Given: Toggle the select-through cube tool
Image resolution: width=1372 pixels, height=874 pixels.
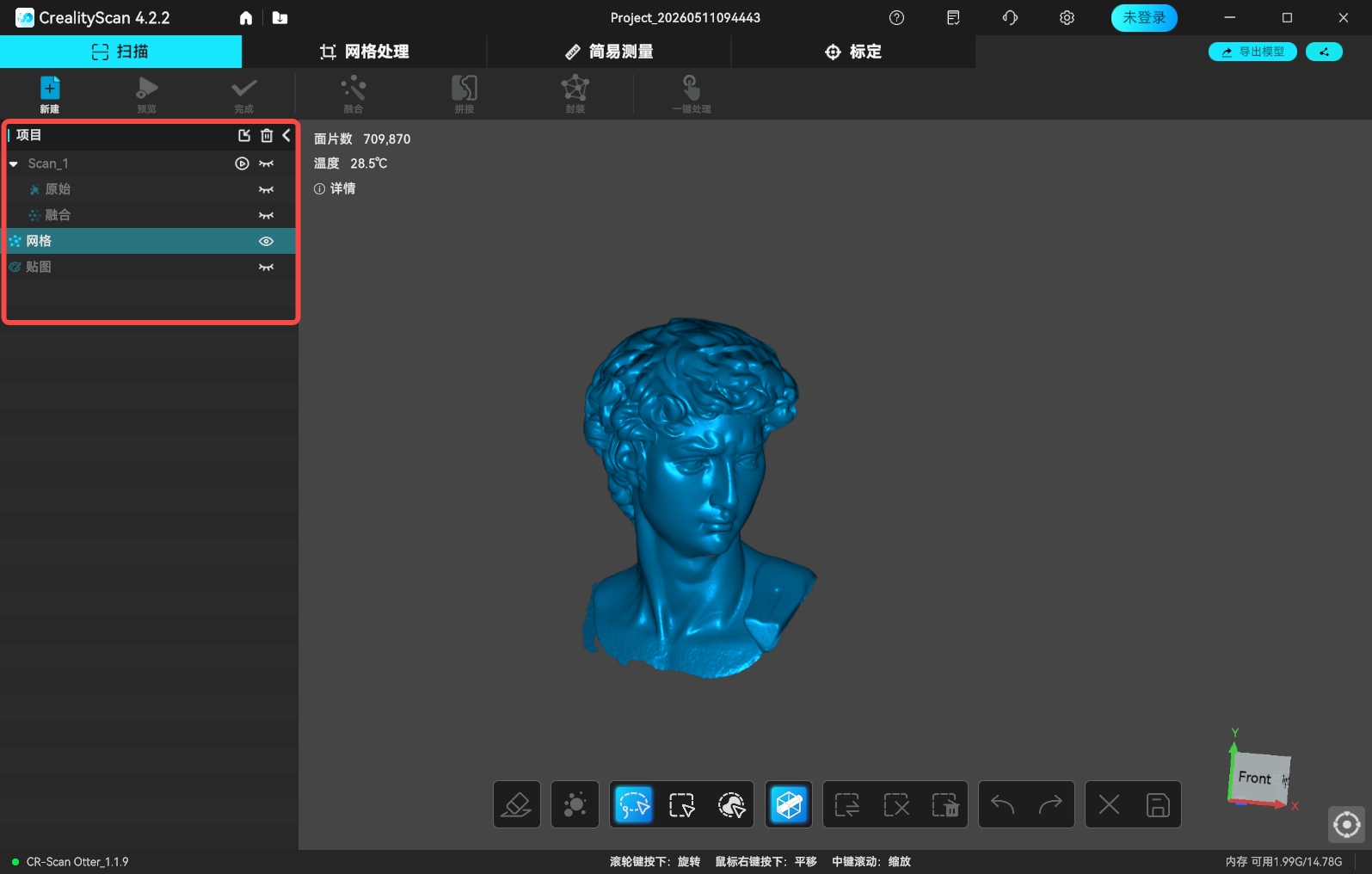Looking at the screenshot, I should point(789,804).
